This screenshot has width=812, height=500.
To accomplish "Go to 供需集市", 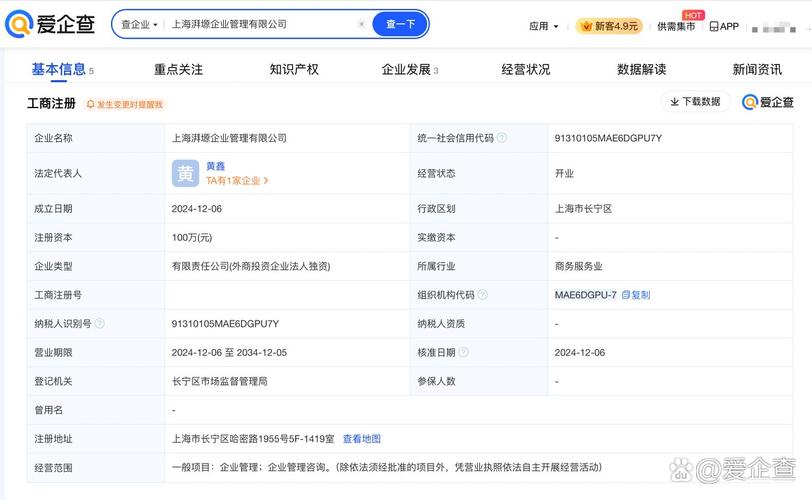I will click(676, 26).
